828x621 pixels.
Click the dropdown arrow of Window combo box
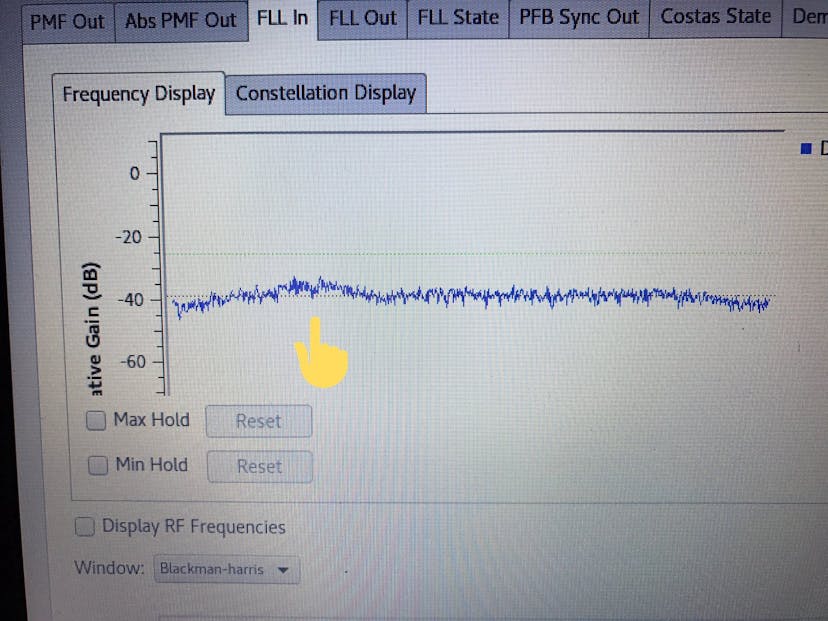click(283, 570)
